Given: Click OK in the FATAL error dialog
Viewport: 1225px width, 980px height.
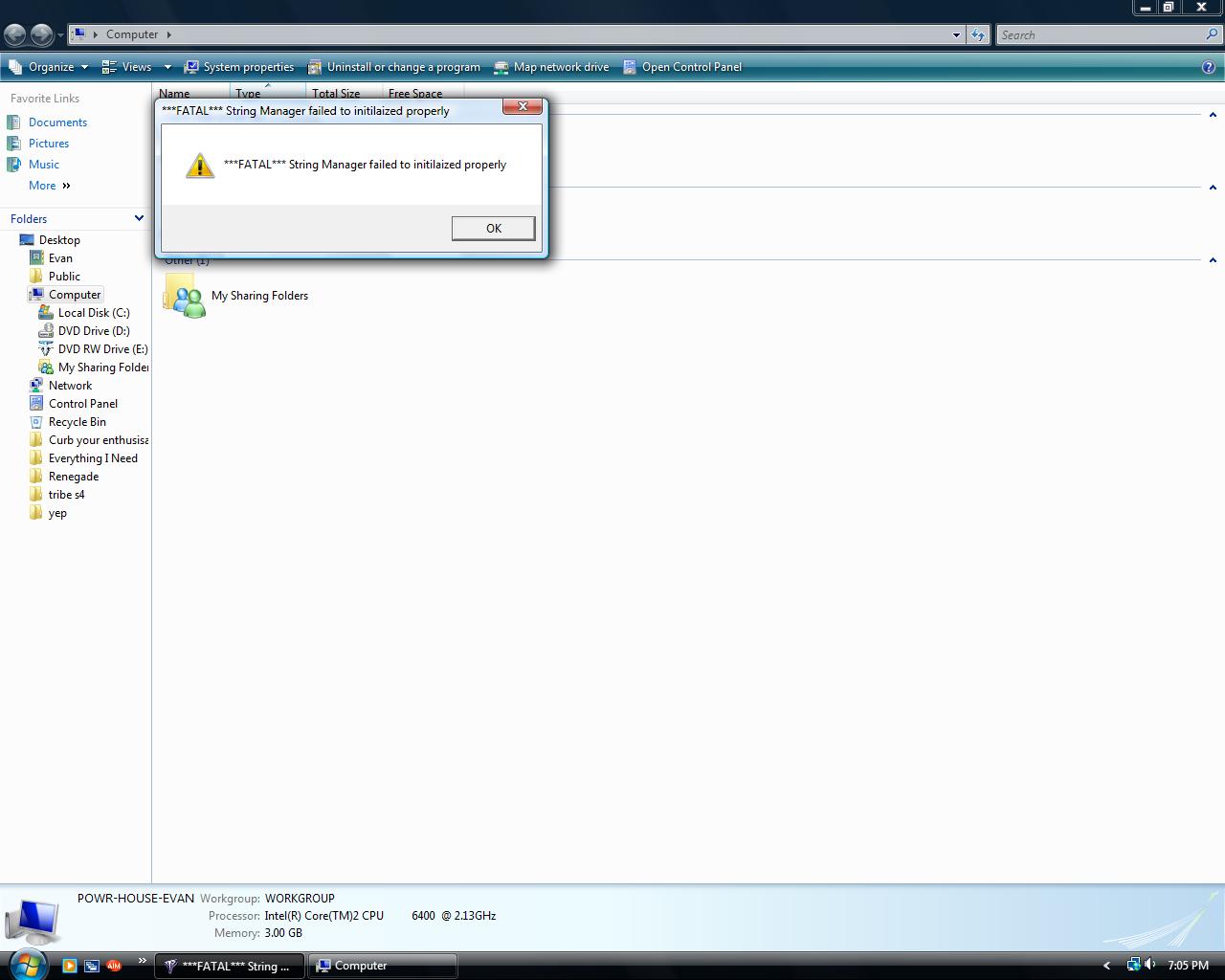Looking at the screenshot, I should (493, 228).
